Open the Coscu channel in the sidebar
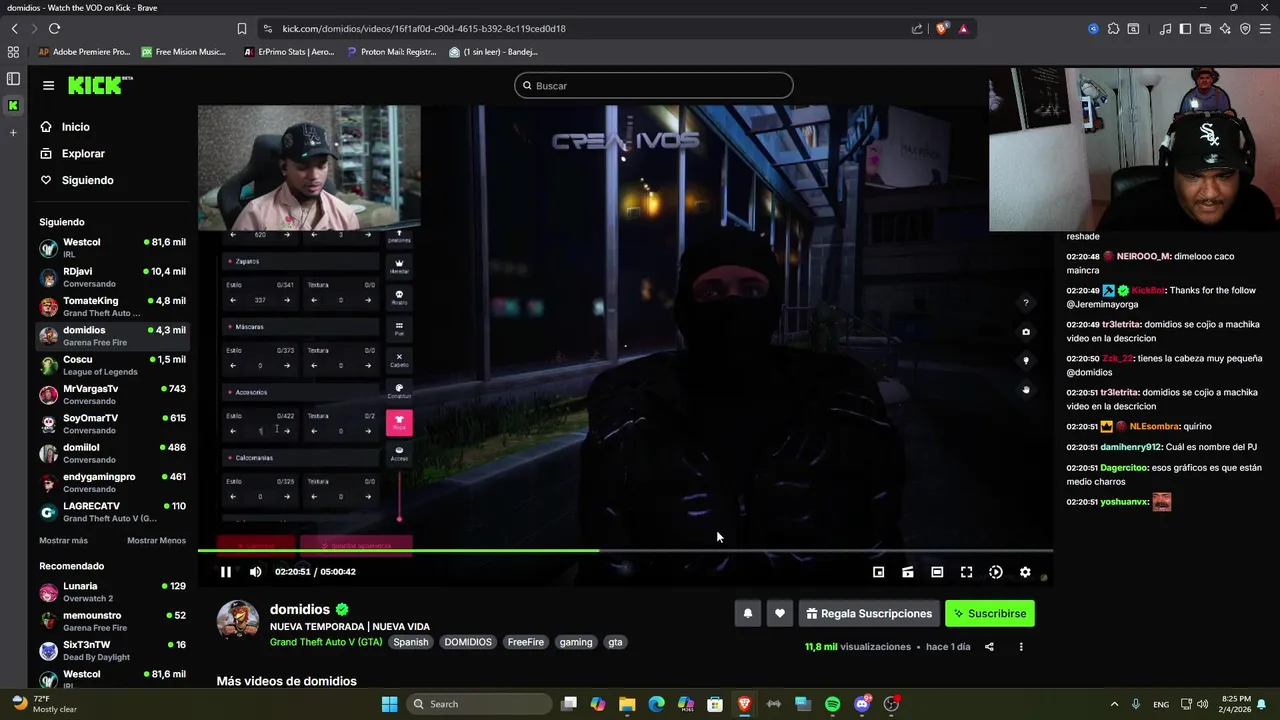This screenshot has width=1280, height=720. coord(112,365)
